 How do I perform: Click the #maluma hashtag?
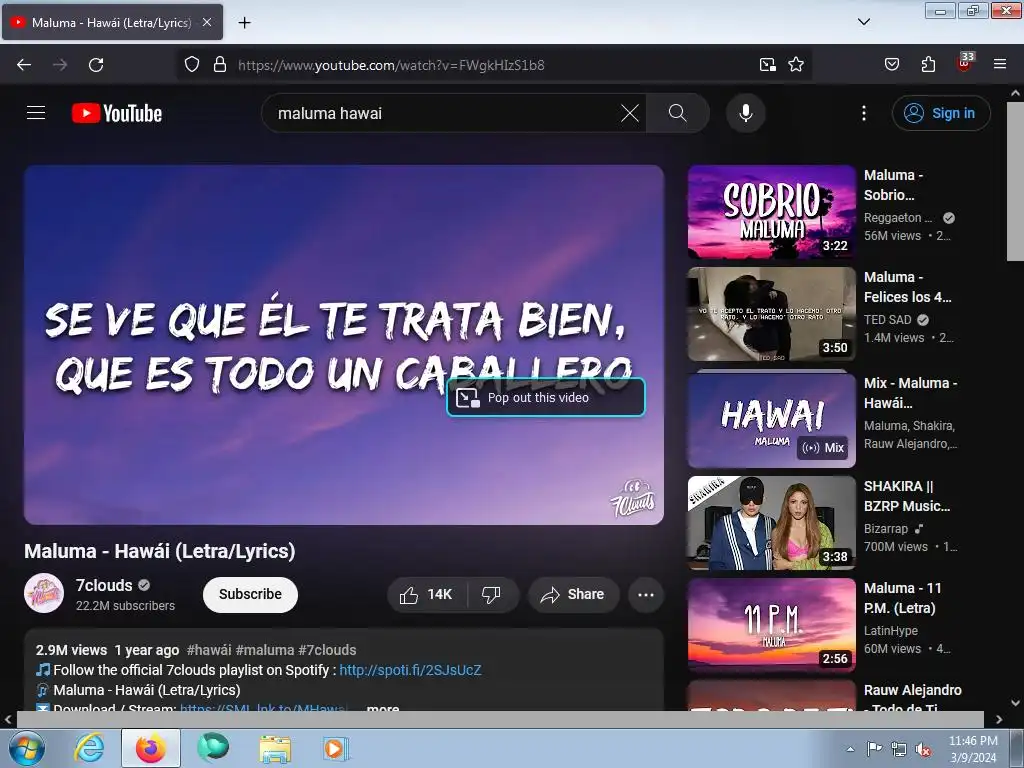(x=264, y=650)
